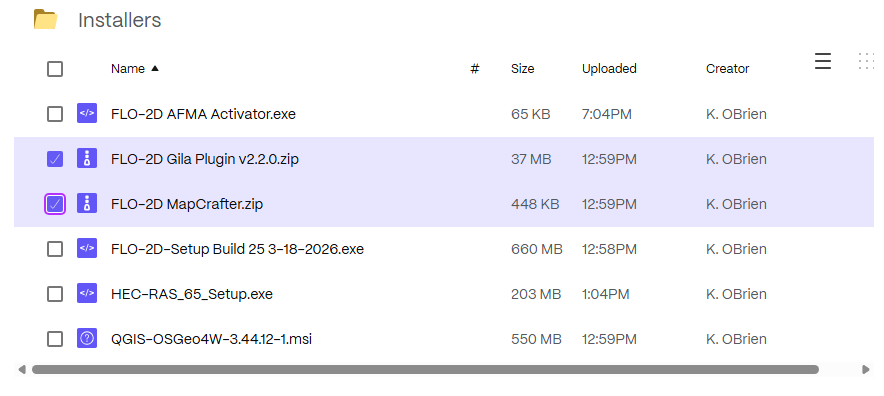Click the MapCrafter zip archive icon
This screenshot has height=396, width=884.
87,204
